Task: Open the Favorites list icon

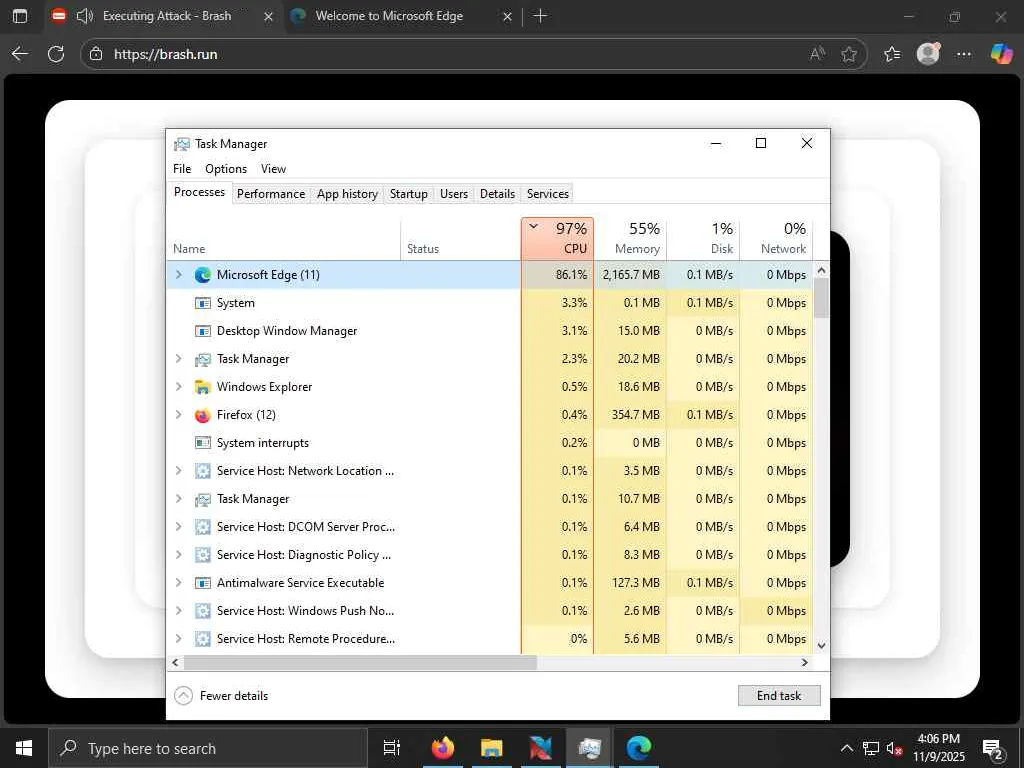Action: point(892,54)
